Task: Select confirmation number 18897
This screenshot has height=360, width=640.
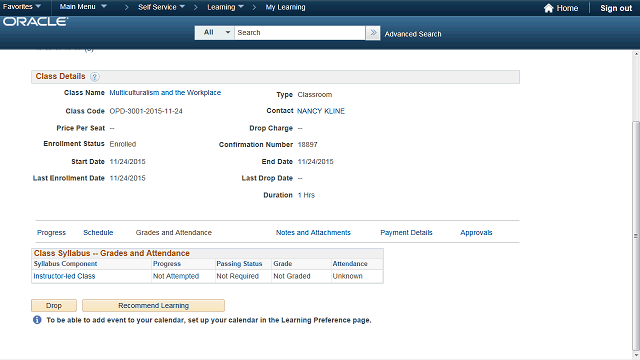Action: 307,144
